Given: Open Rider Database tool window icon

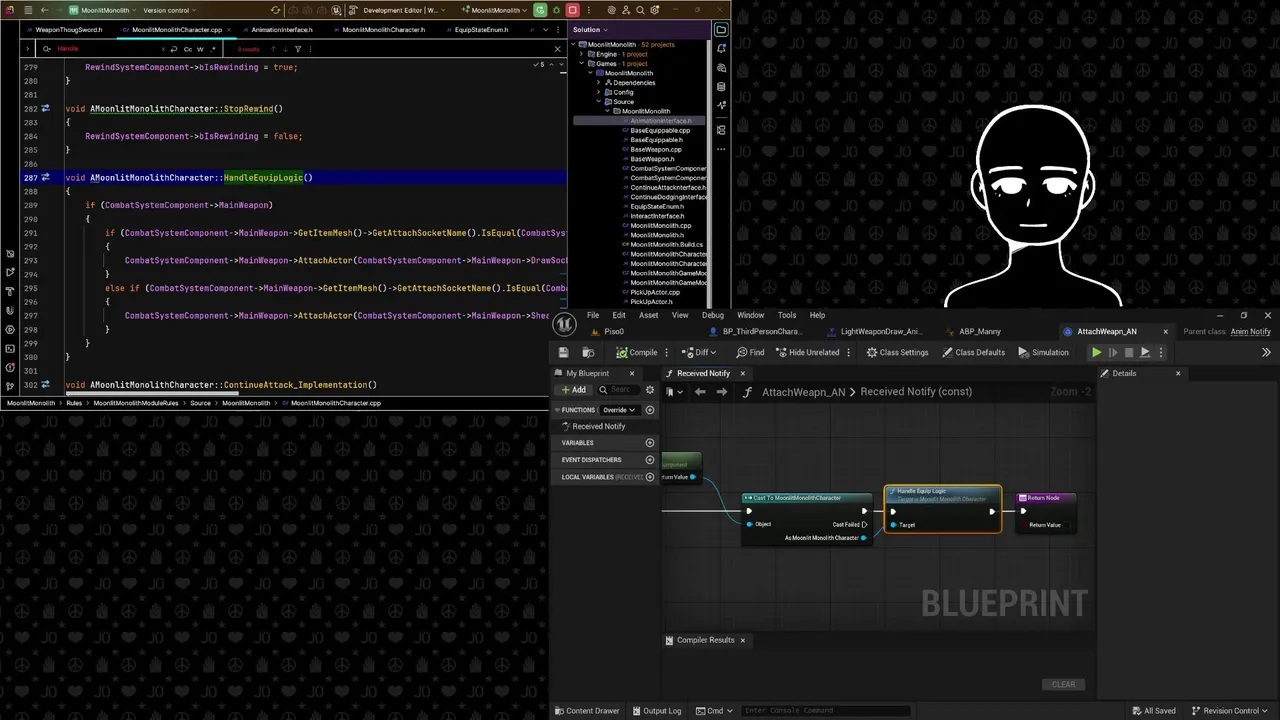Looking at the screenshot, I should [721, 87].
